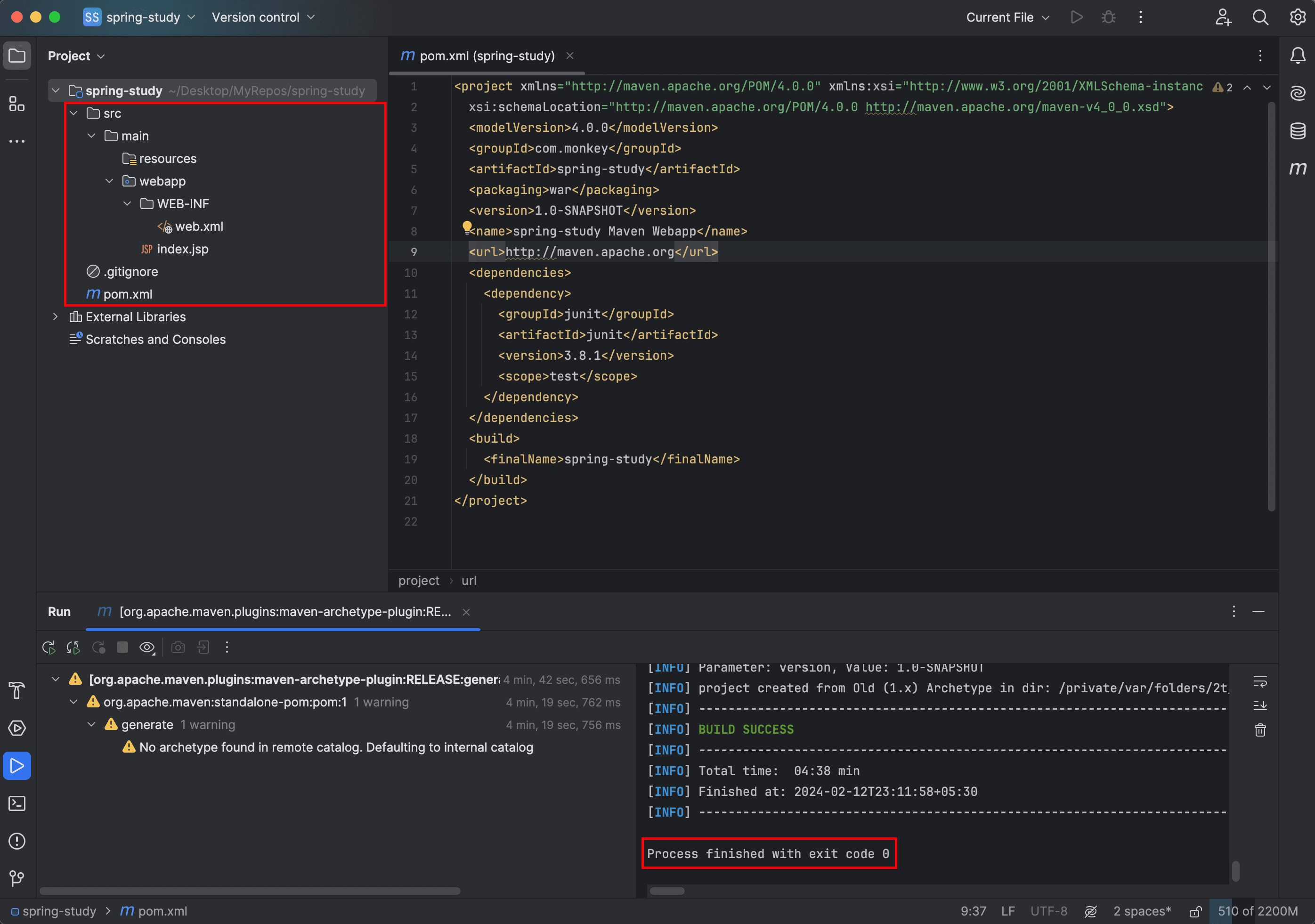
Task: Expand External Libraries node
Action: (56, 317)
